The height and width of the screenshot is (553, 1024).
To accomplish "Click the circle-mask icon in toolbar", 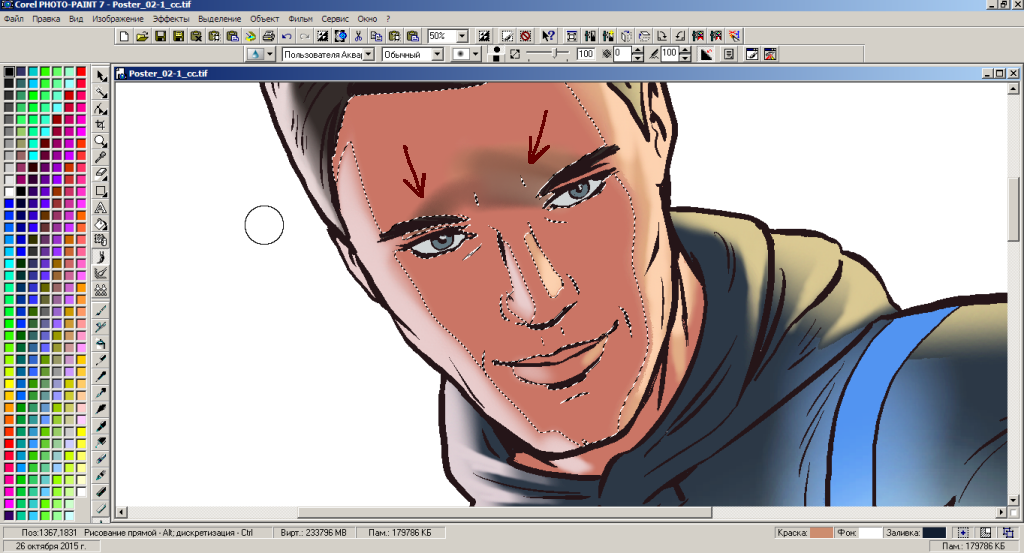I will pos(340,36).
